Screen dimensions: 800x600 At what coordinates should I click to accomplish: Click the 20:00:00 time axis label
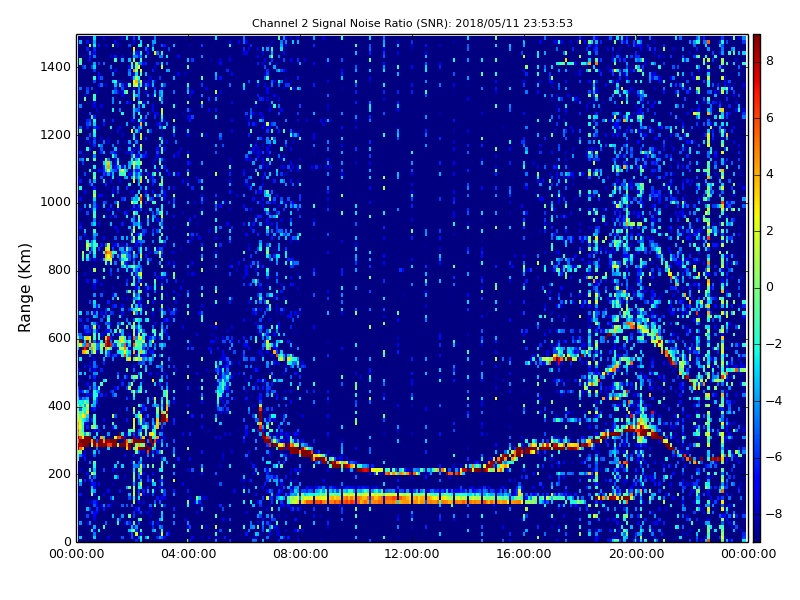[636, 554]
